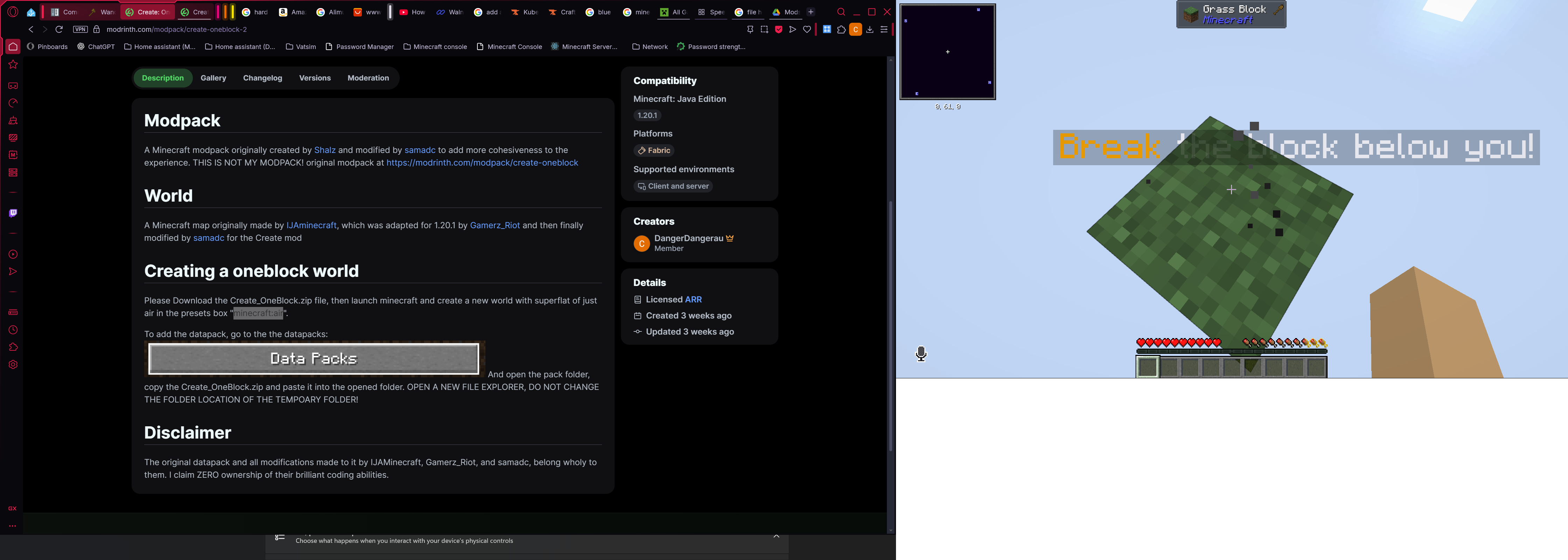Image resolution: width=1568 pixels, height=560 pixels.
Task: Follow the IJAminecraft link
Action: click(x=311, y=225)
